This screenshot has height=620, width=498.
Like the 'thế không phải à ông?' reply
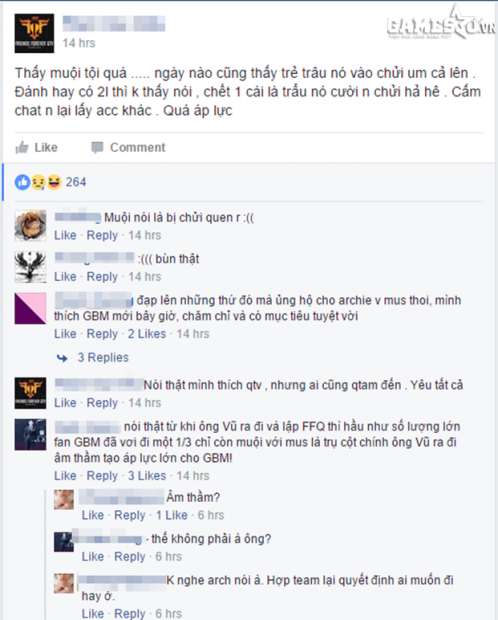(x=93, y=556)
